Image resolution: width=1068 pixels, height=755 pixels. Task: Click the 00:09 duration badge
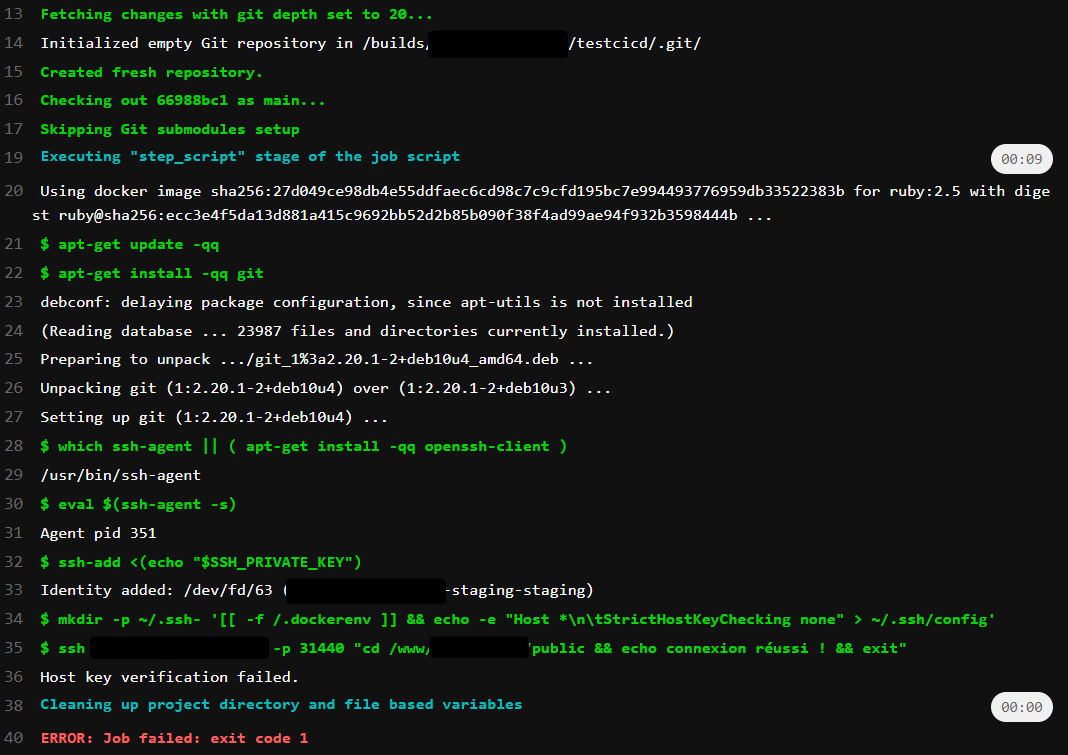click(x=1021, y=159)
